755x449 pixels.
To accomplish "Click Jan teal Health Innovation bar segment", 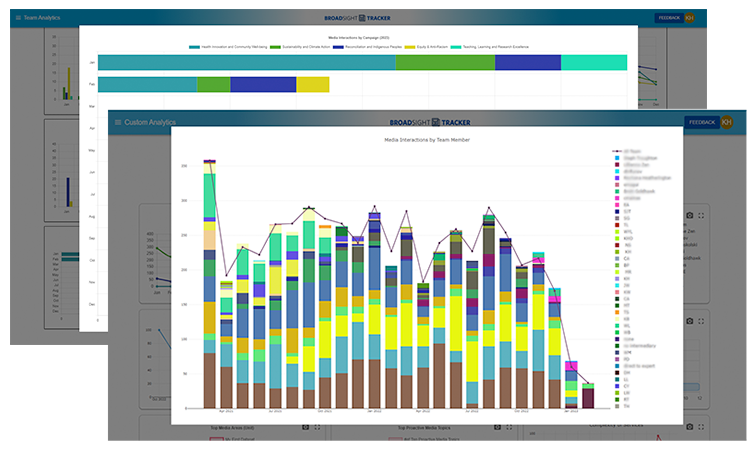I will tap(247, 63).
